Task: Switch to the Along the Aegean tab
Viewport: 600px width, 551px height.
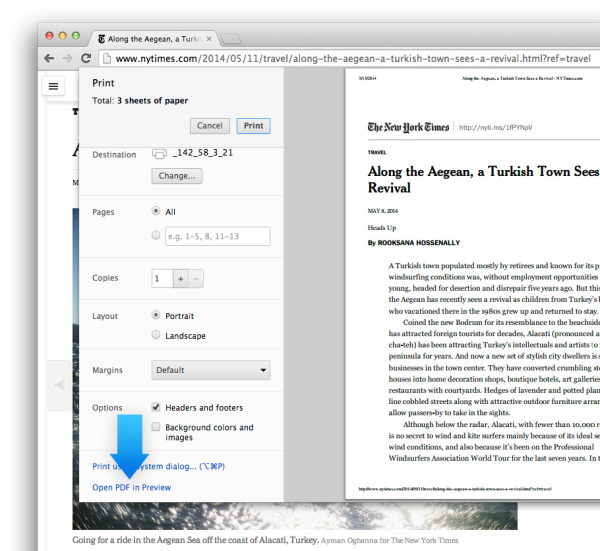Action: (x=150, y=38)
